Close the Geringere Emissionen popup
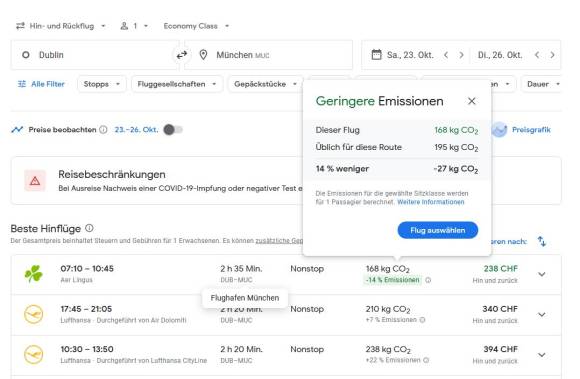Viewport: 580px width, 379px height. pos(471,101)
